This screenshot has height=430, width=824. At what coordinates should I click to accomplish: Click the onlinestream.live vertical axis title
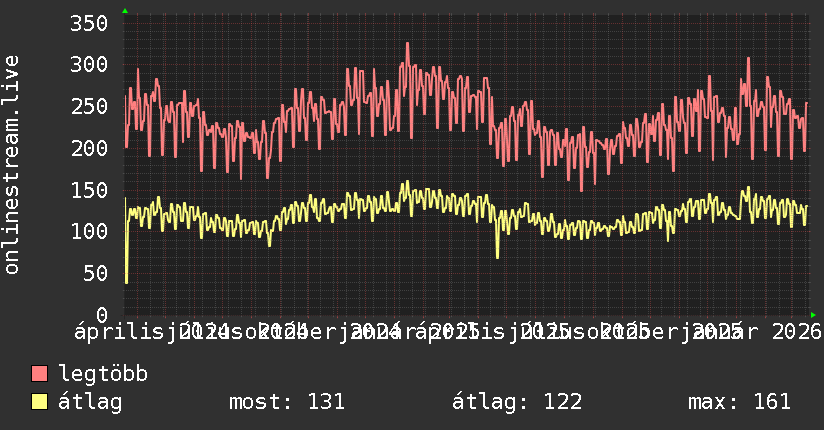tap(11, 165)
